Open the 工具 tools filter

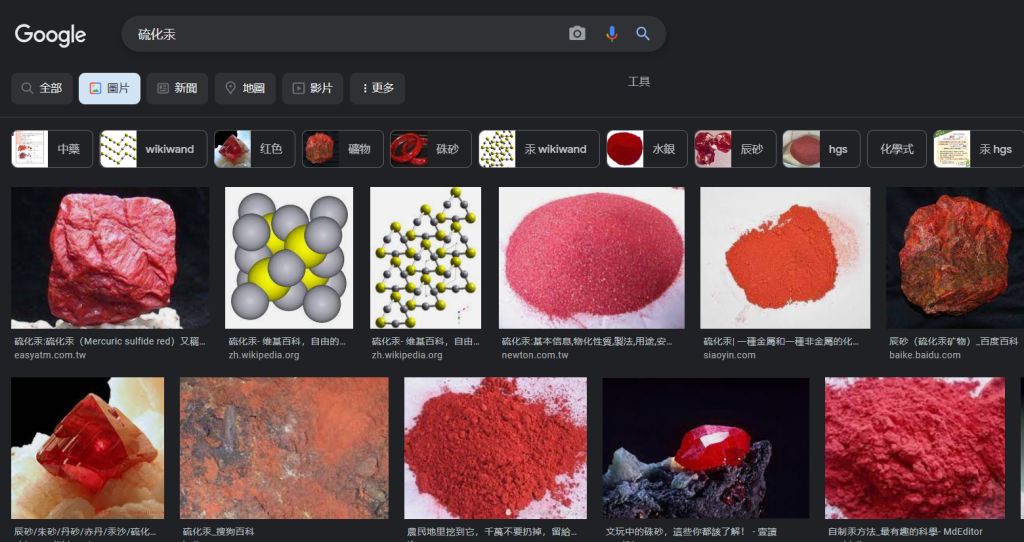click(x=639, y=81)
